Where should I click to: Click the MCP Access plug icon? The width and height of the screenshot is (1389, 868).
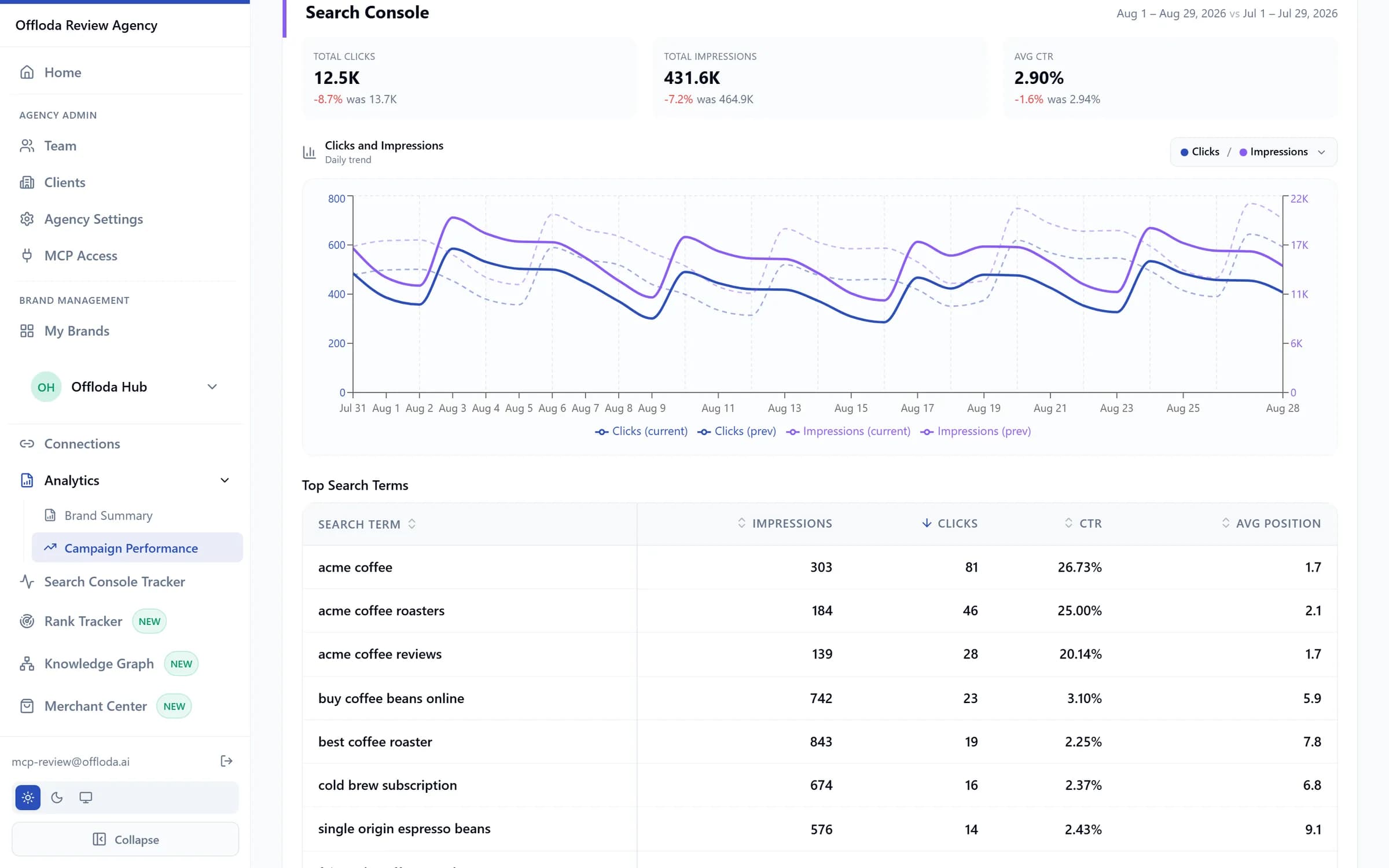pos(27,255)
